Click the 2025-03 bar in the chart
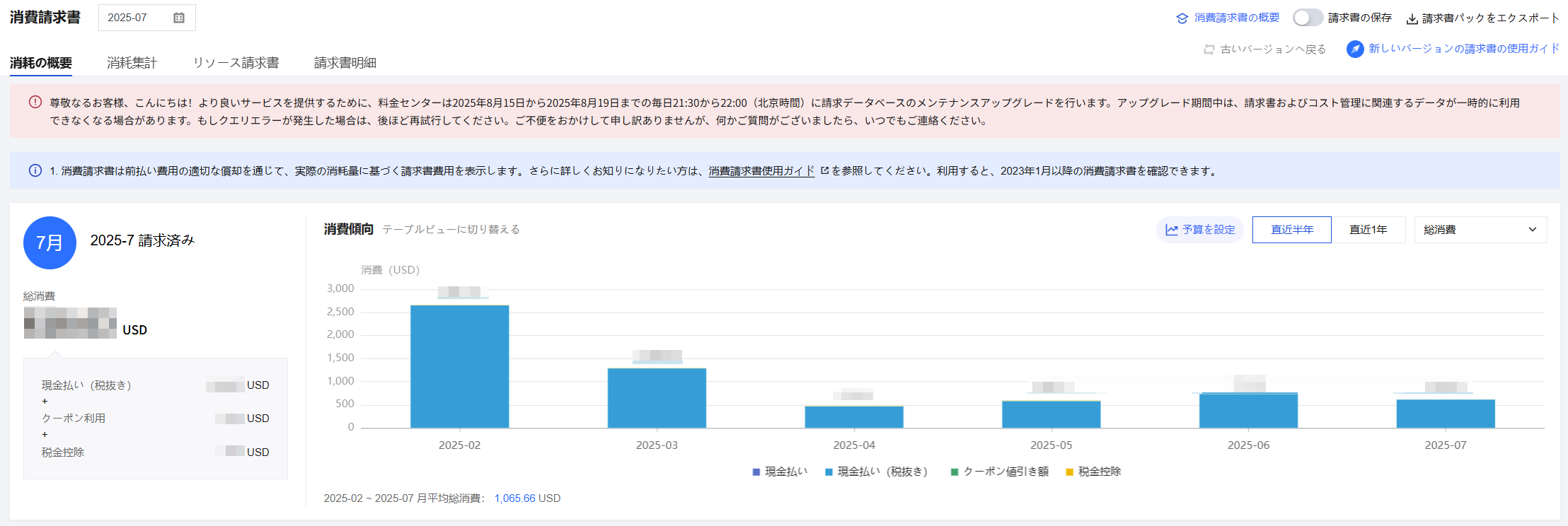The image size is (1568, 526). (x=657, y=398)
